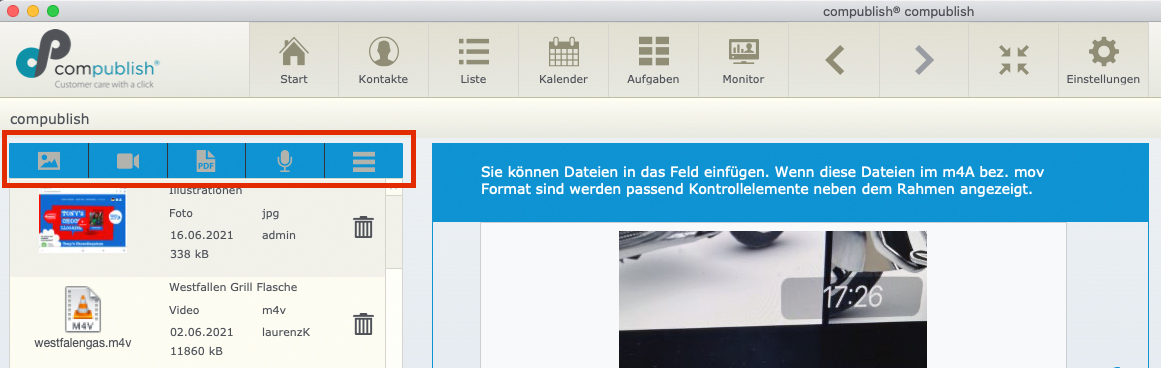Click the preview image showing 17:26
The height and width of the screenshot is (368, 1161).
point(773,299)
